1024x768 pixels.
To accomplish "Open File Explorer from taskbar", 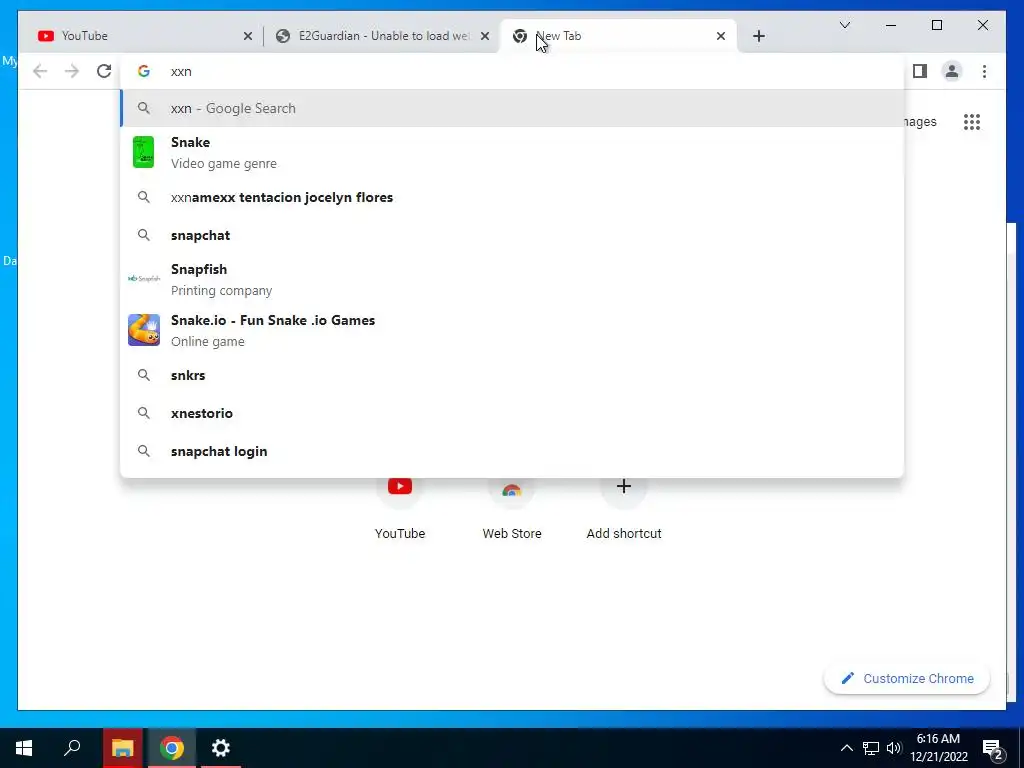I will coord(122,748).
